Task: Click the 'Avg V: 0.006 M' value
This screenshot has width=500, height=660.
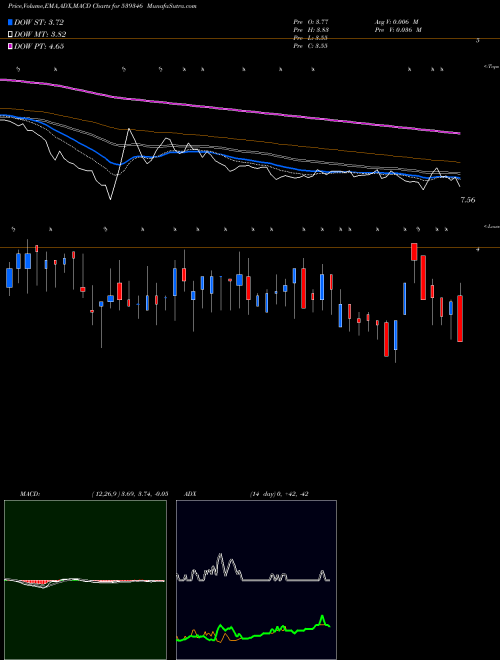Action: [396, 22]
